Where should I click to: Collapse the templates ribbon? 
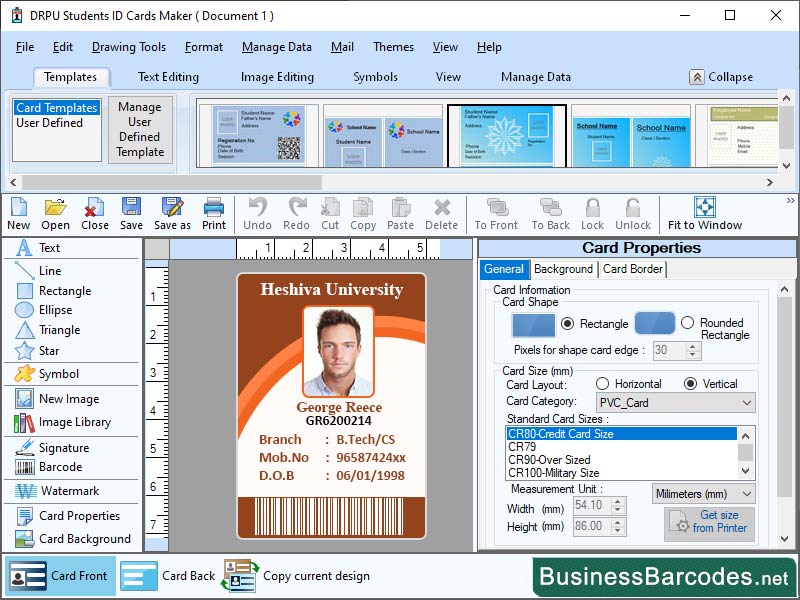tap(723, 76)
